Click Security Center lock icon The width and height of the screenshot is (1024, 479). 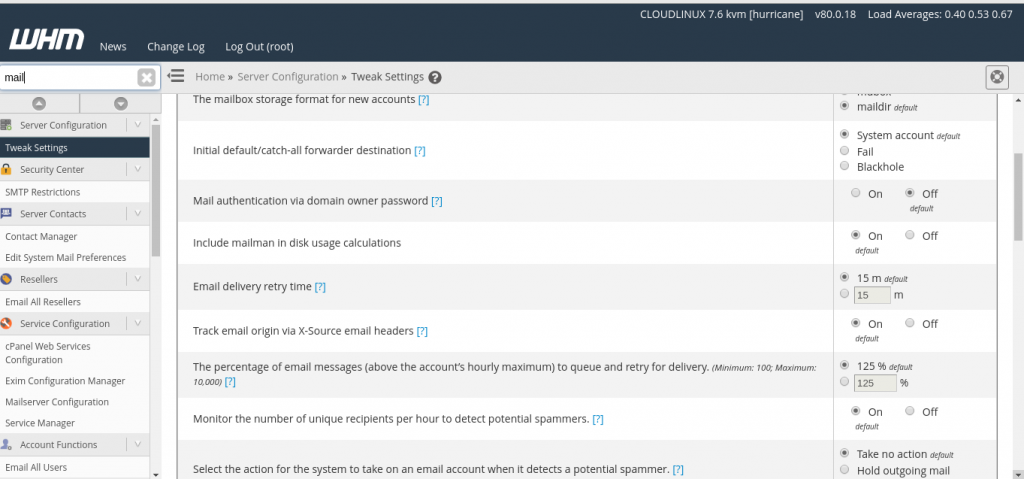(7, 169)
